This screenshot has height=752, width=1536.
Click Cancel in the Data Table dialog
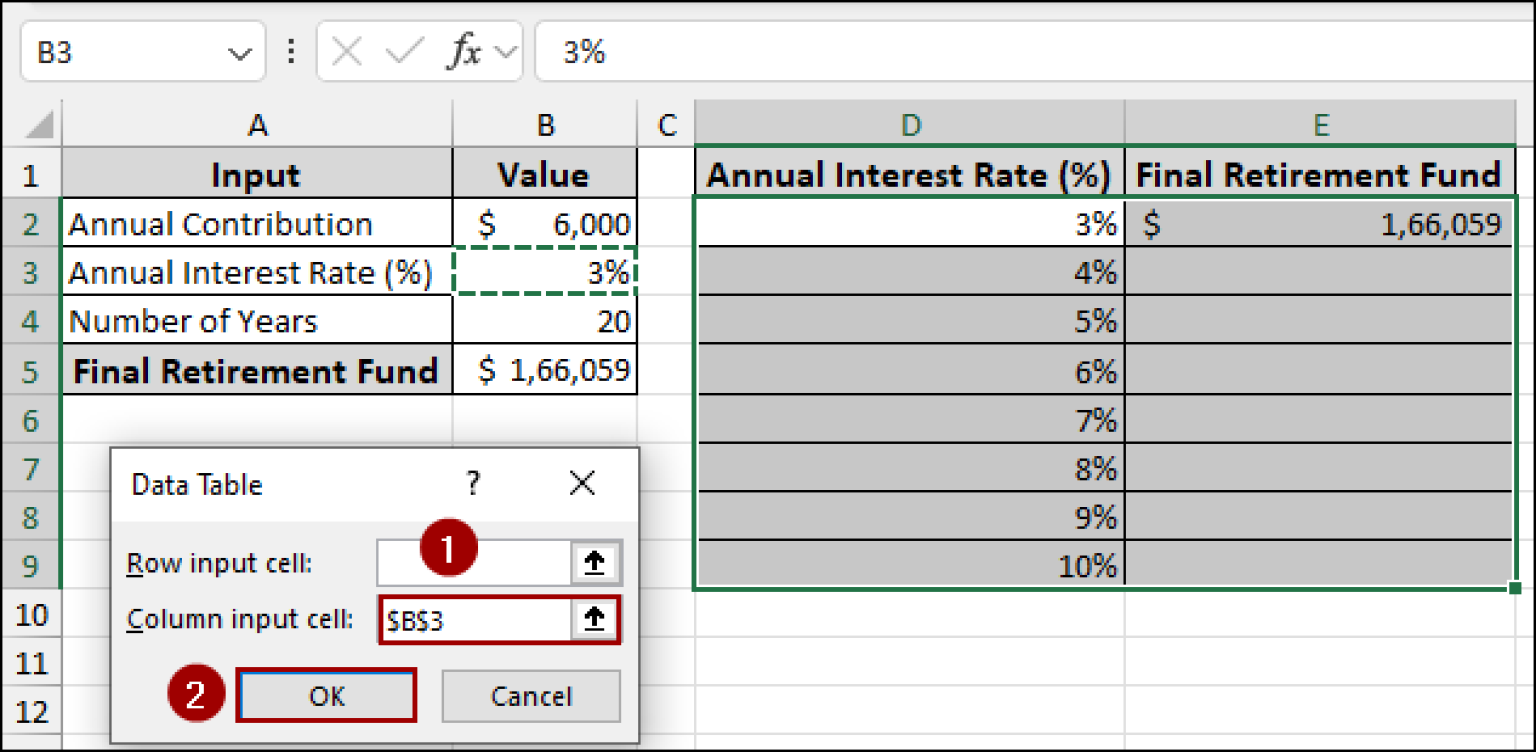(531, 696)
